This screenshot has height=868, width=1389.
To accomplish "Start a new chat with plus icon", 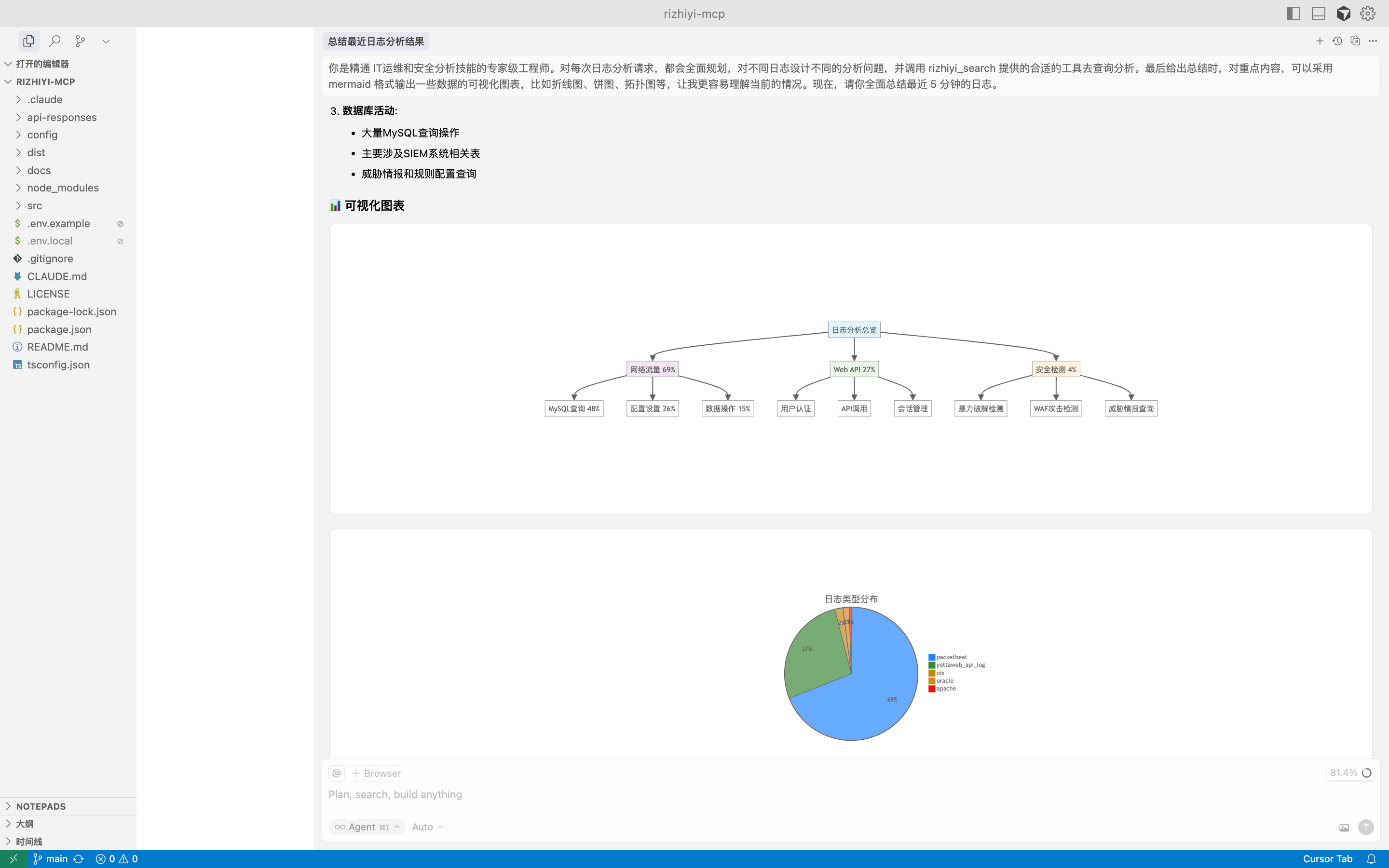I will (1320, 41).
